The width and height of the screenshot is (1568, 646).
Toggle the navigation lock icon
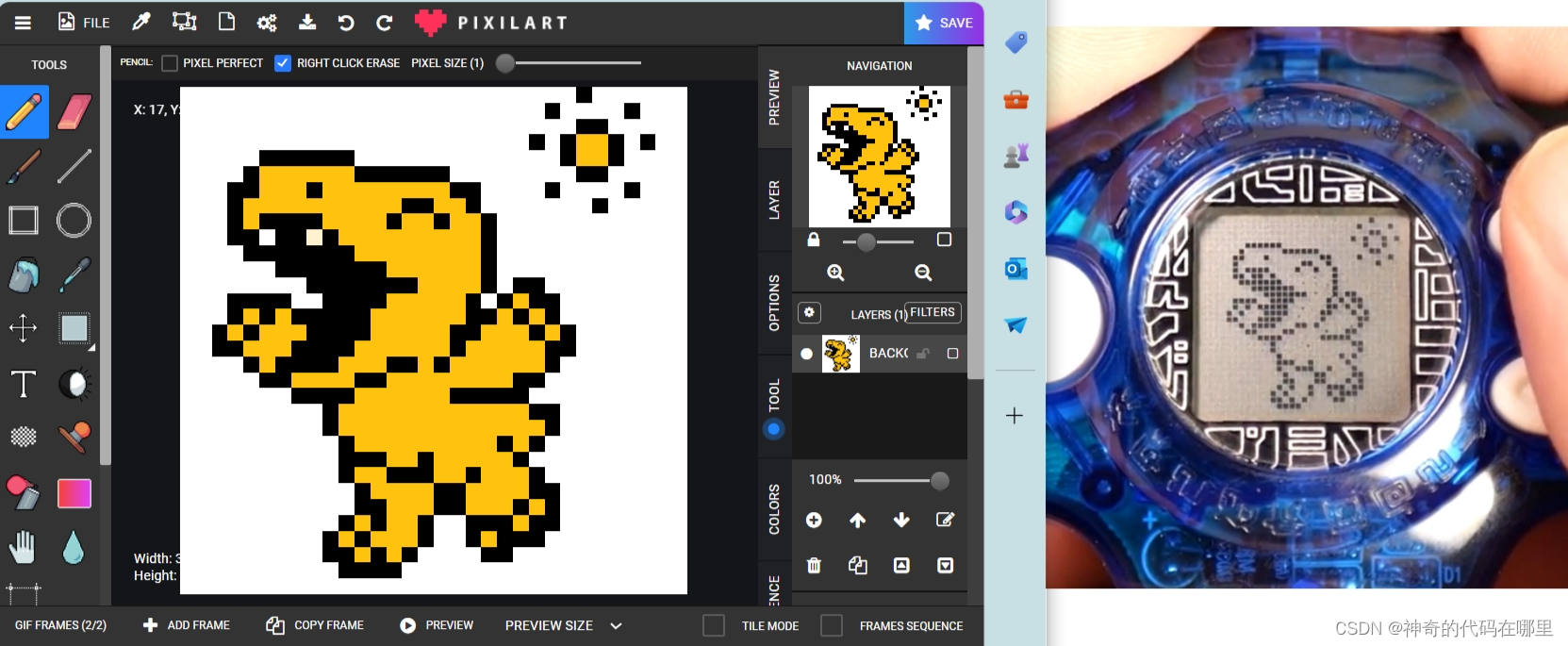pos(814,240)
